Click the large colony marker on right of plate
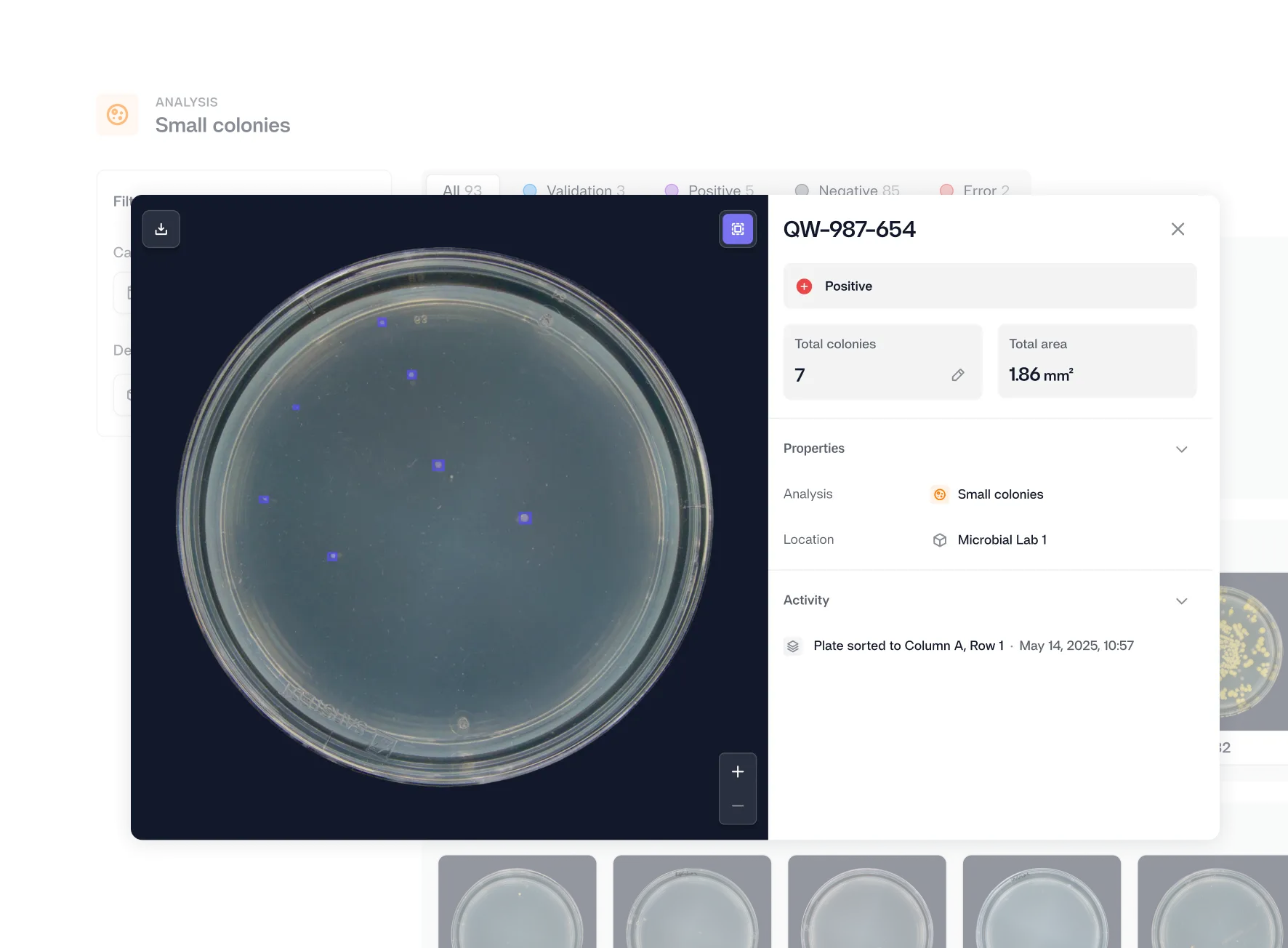Image resolution: width=1288 pixels, height=948 pixels. coord(524,518)
